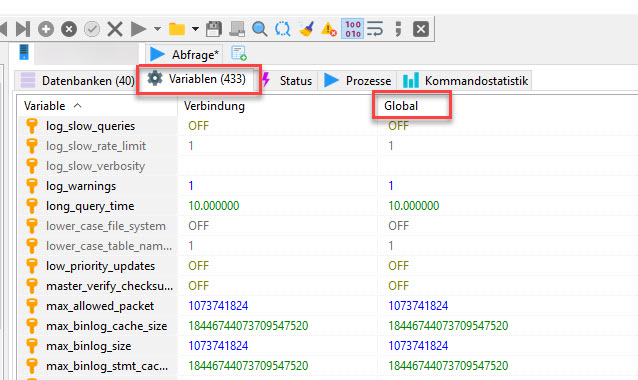Save with the floppy disk icon
Image resolution: width=638 pixels, height=380 pixels.
[x=214, y=29]
